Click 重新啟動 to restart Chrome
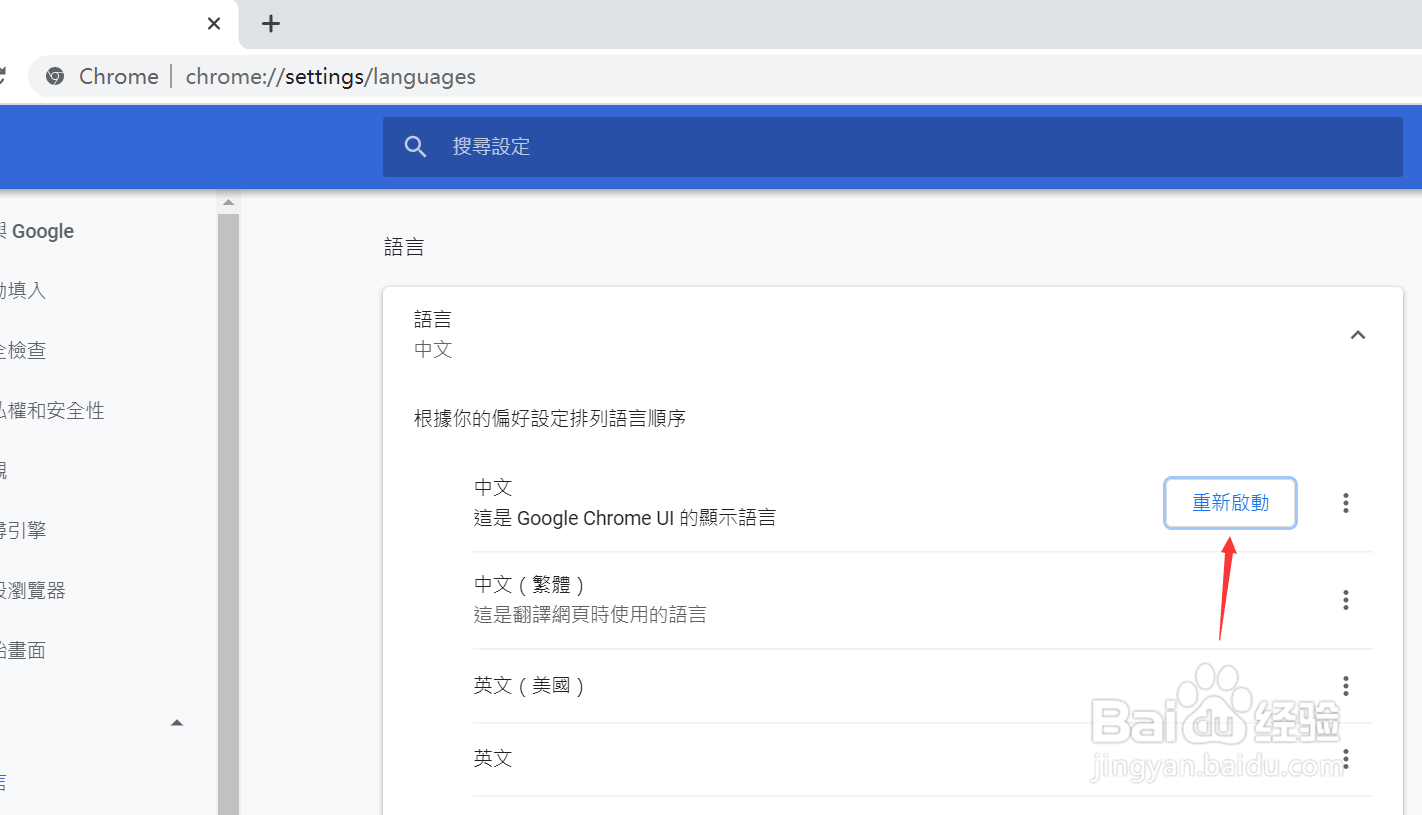This screenshot has width=1422, height=815. (x=1230, y=502)
